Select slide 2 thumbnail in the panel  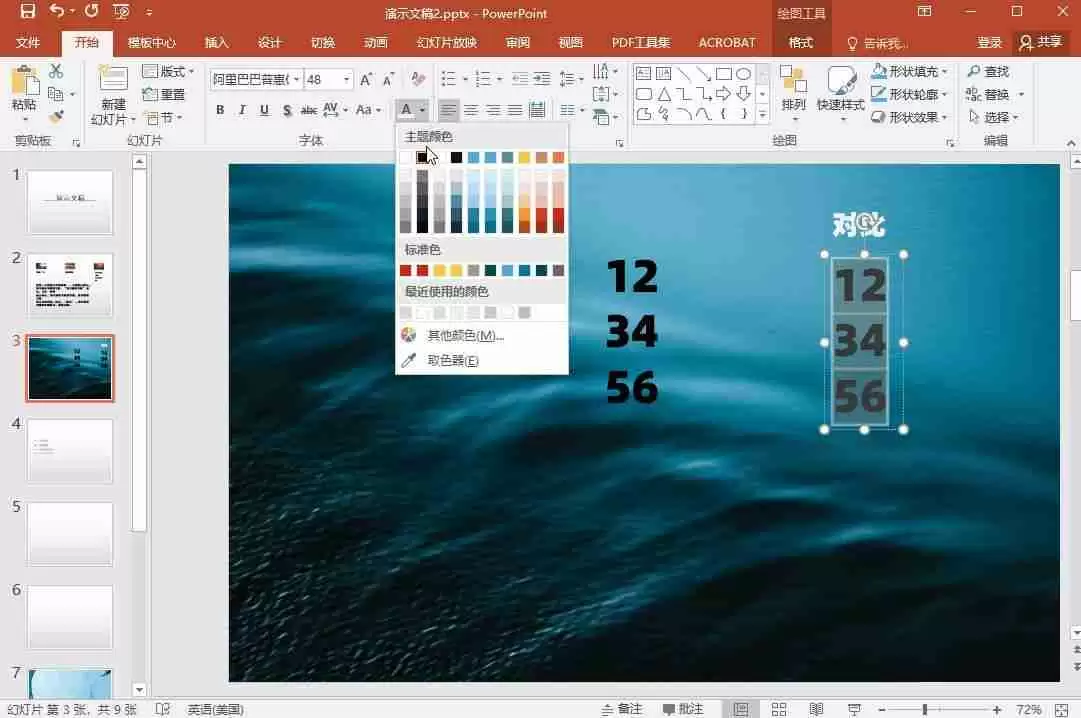(70, 285)
